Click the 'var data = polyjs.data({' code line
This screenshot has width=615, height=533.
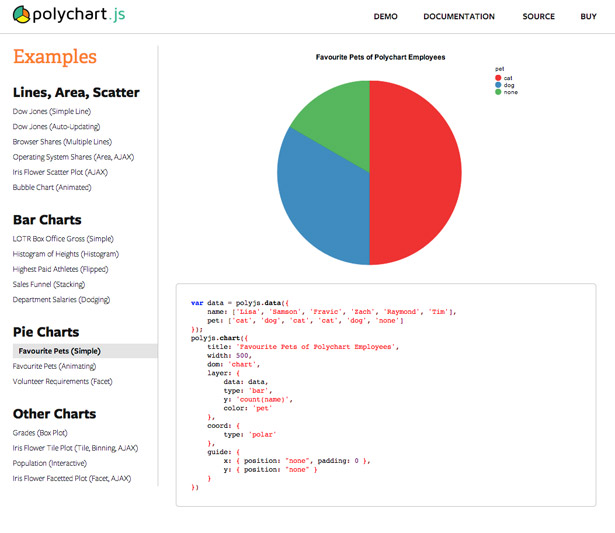240,303
